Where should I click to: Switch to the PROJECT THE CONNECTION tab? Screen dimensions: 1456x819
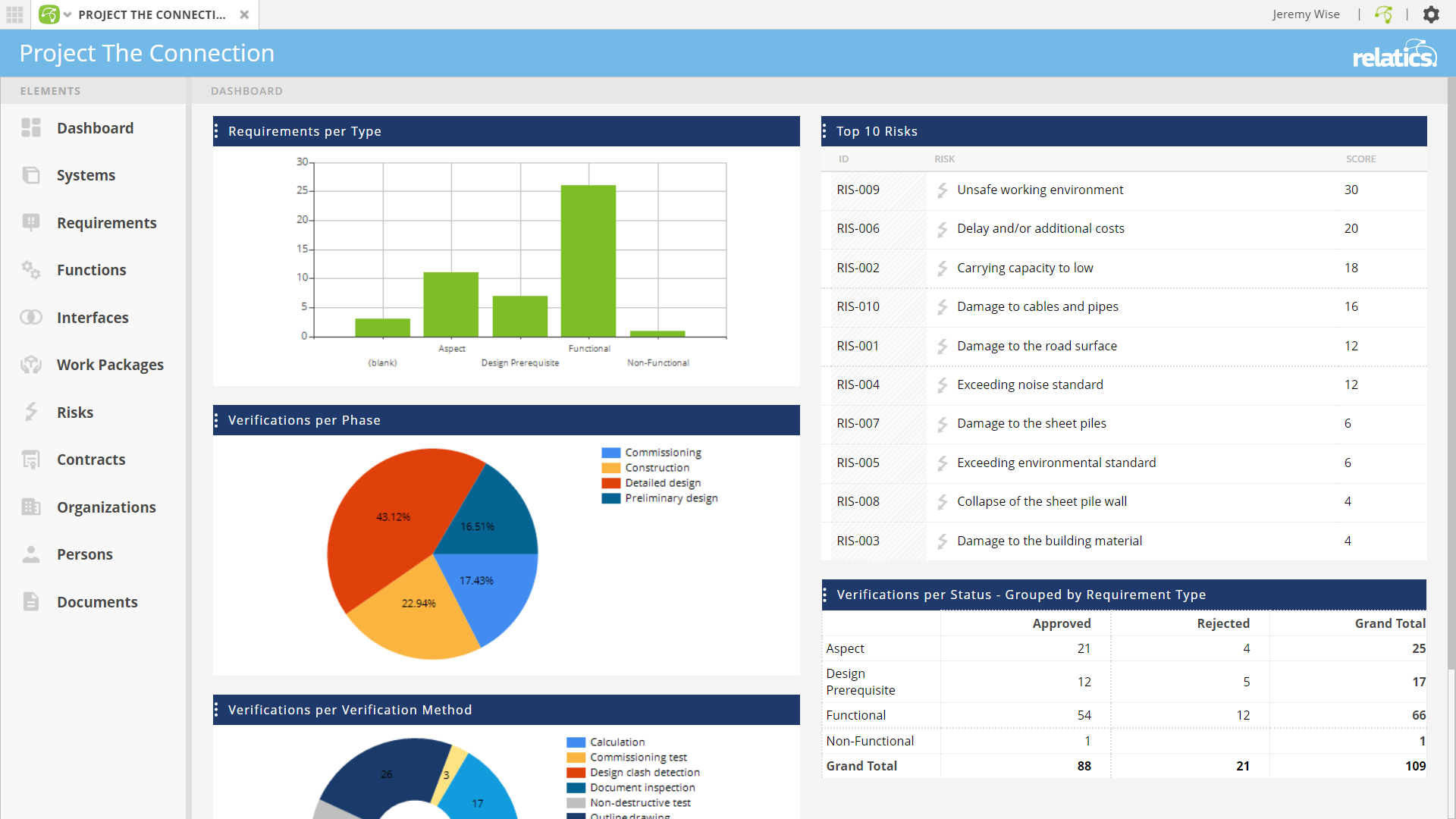click(x=152, y=14)
